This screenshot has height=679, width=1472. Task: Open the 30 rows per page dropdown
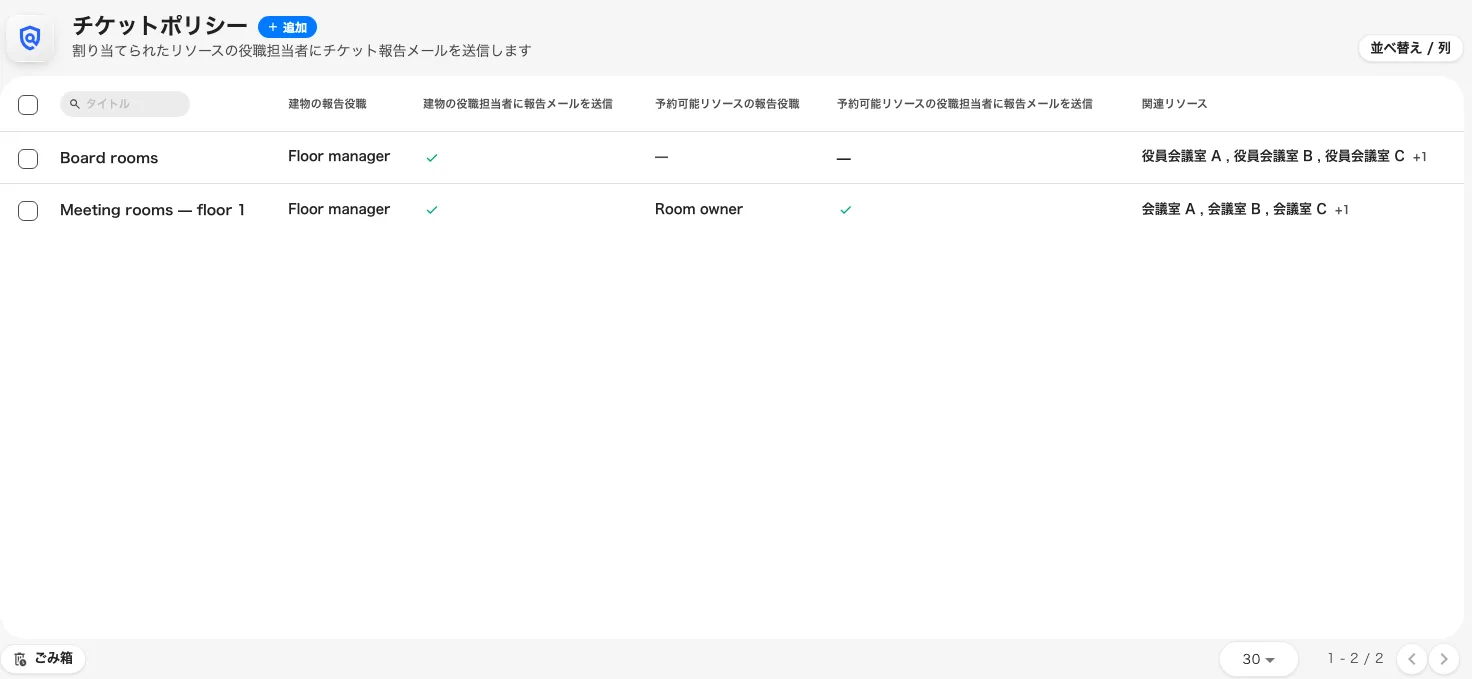click(1258, 659)
